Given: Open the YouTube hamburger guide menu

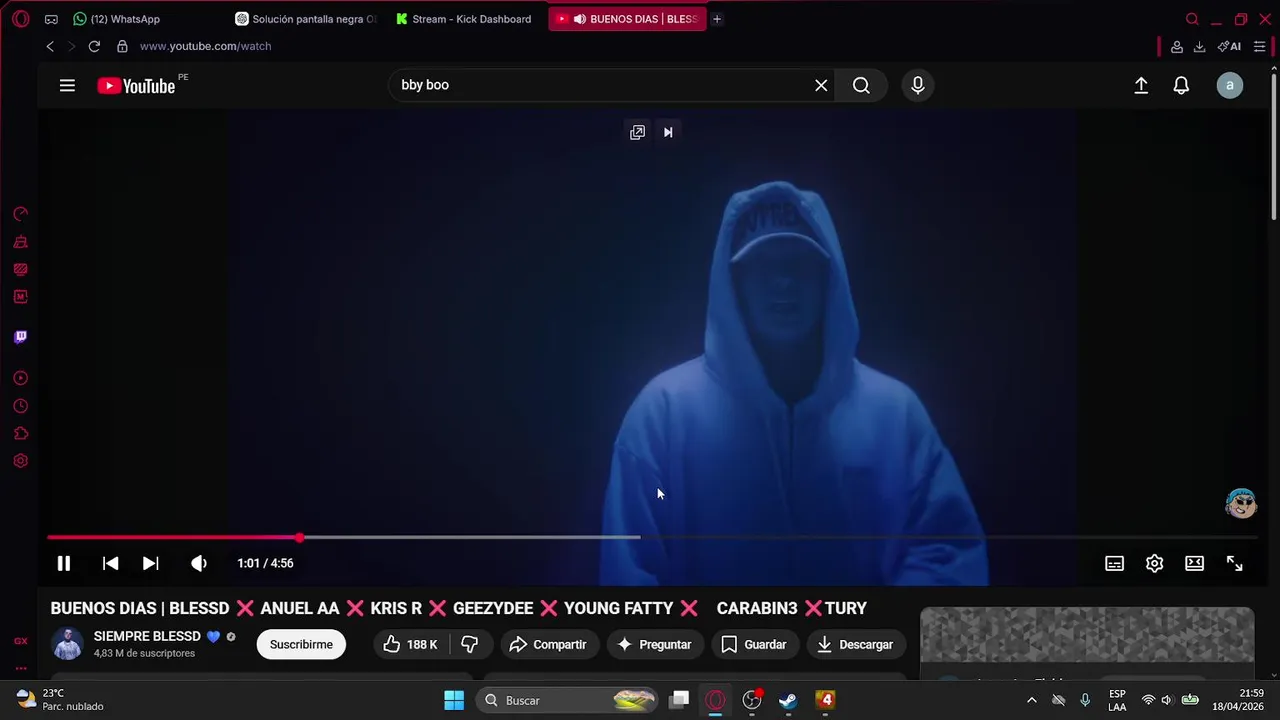Looking at the screenshot, I should pos(67,86).
